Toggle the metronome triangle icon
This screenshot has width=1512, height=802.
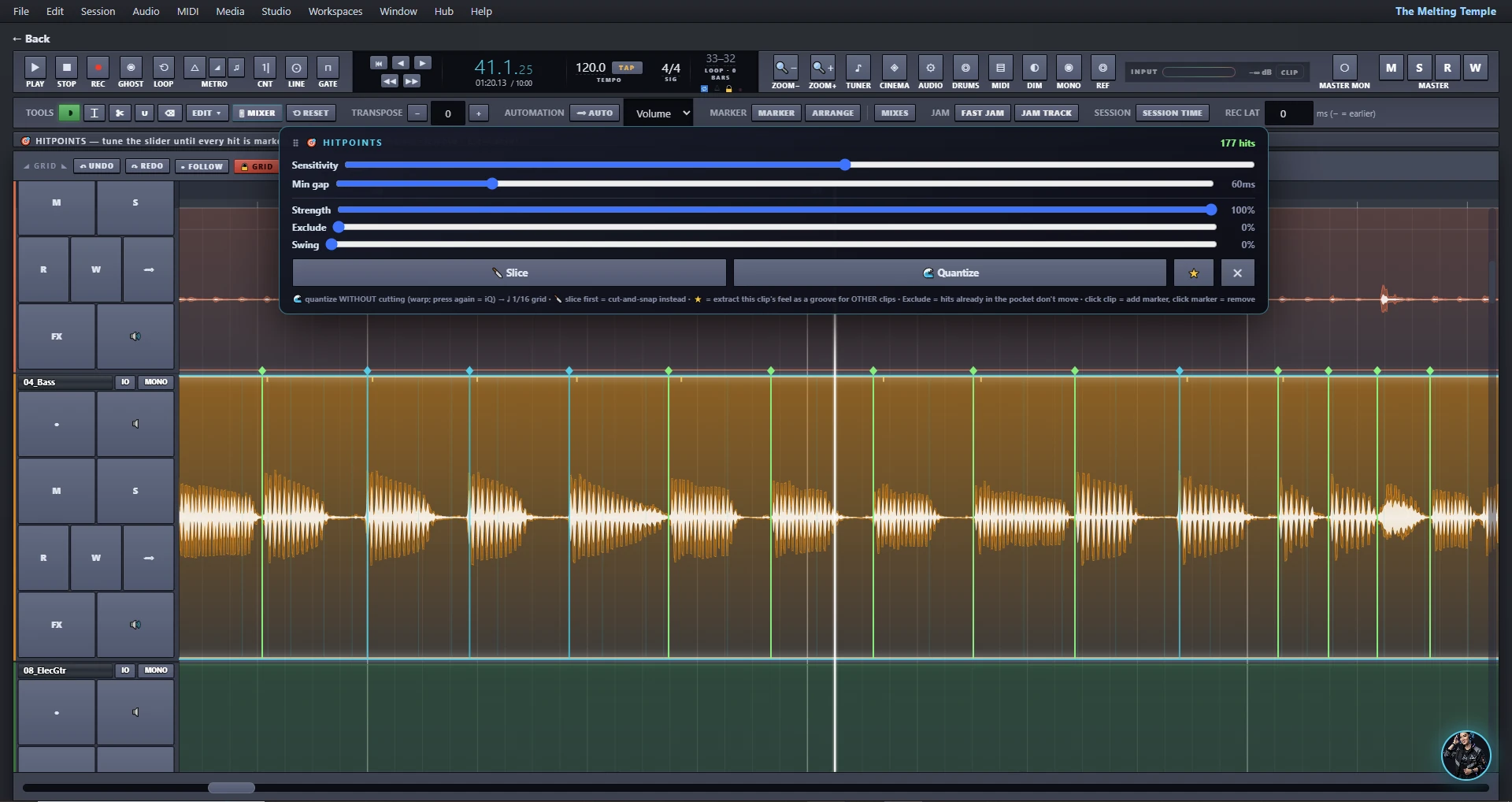tap(195, 68)
